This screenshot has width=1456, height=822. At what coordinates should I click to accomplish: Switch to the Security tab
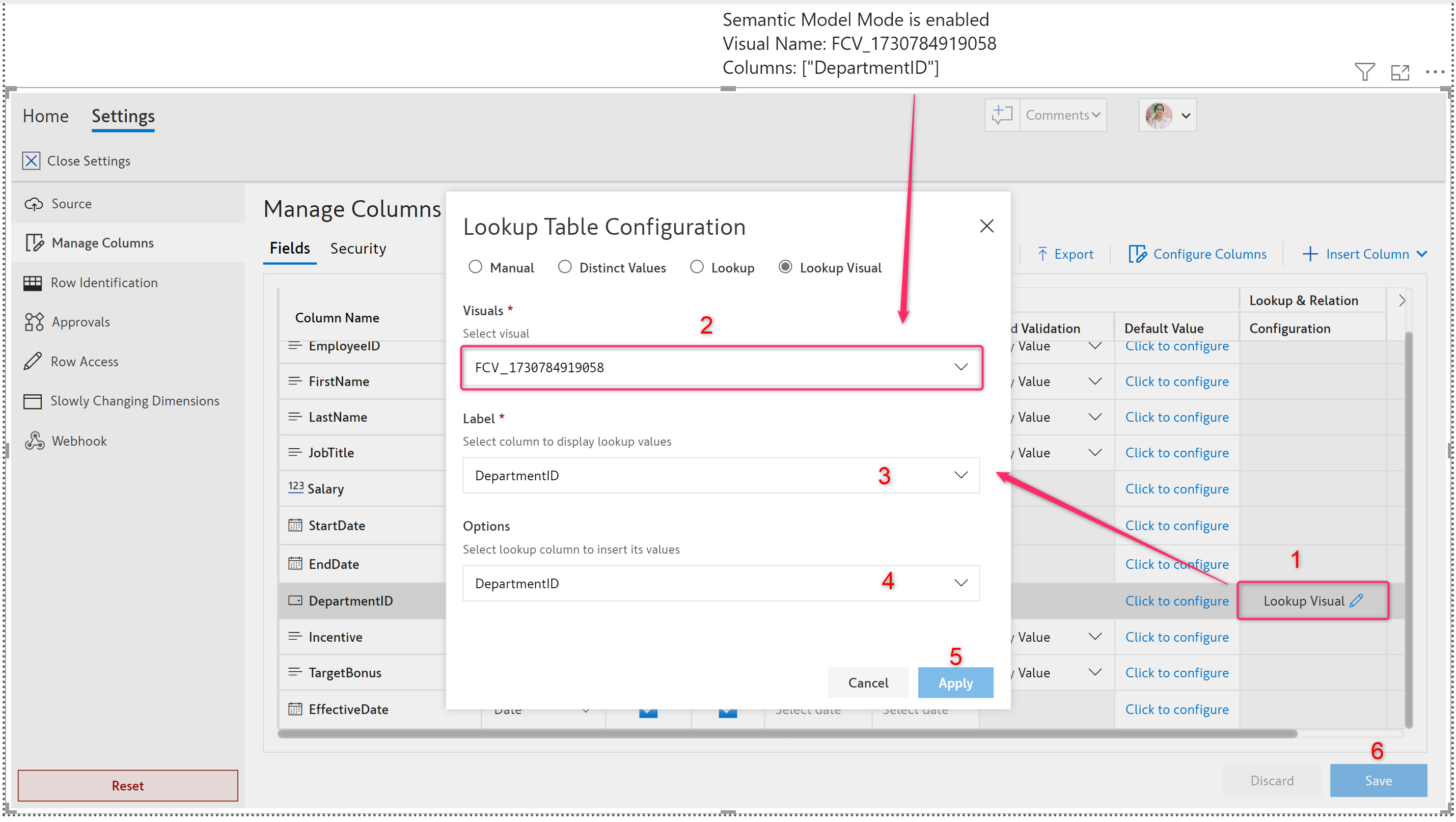(x=358, y=248)
